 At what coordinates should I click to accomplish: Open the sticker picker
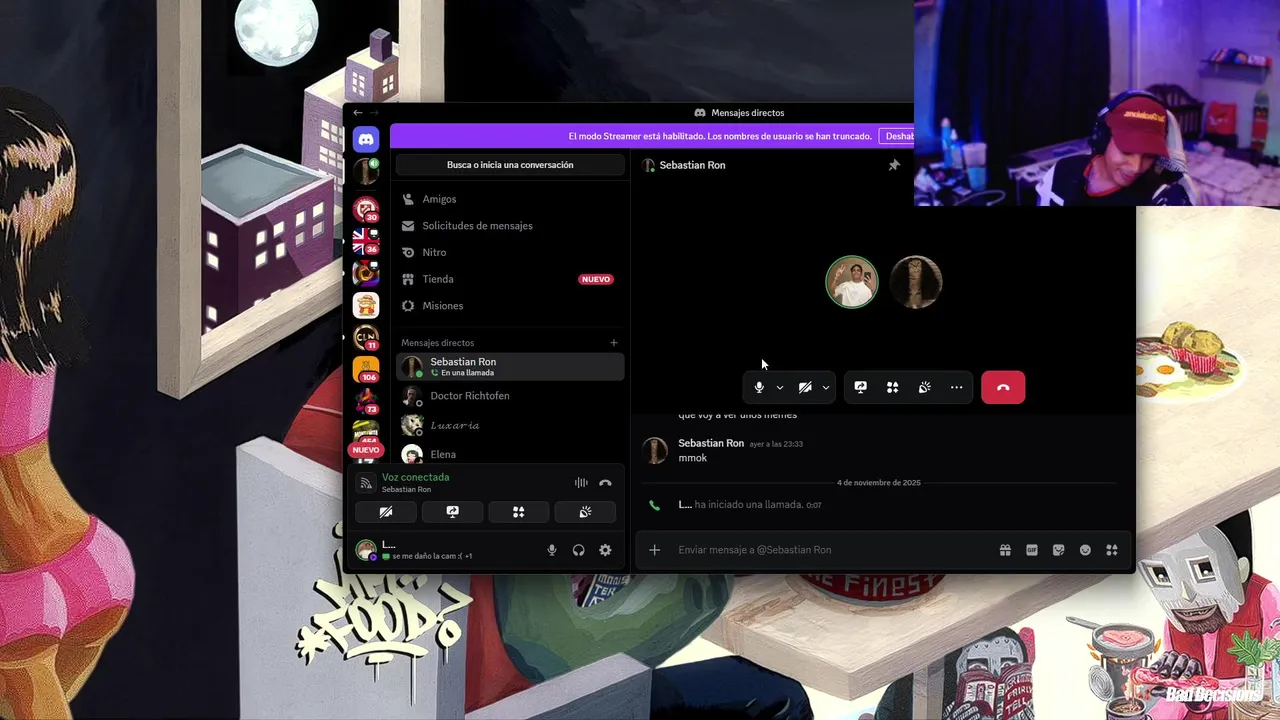(1059, 550)
